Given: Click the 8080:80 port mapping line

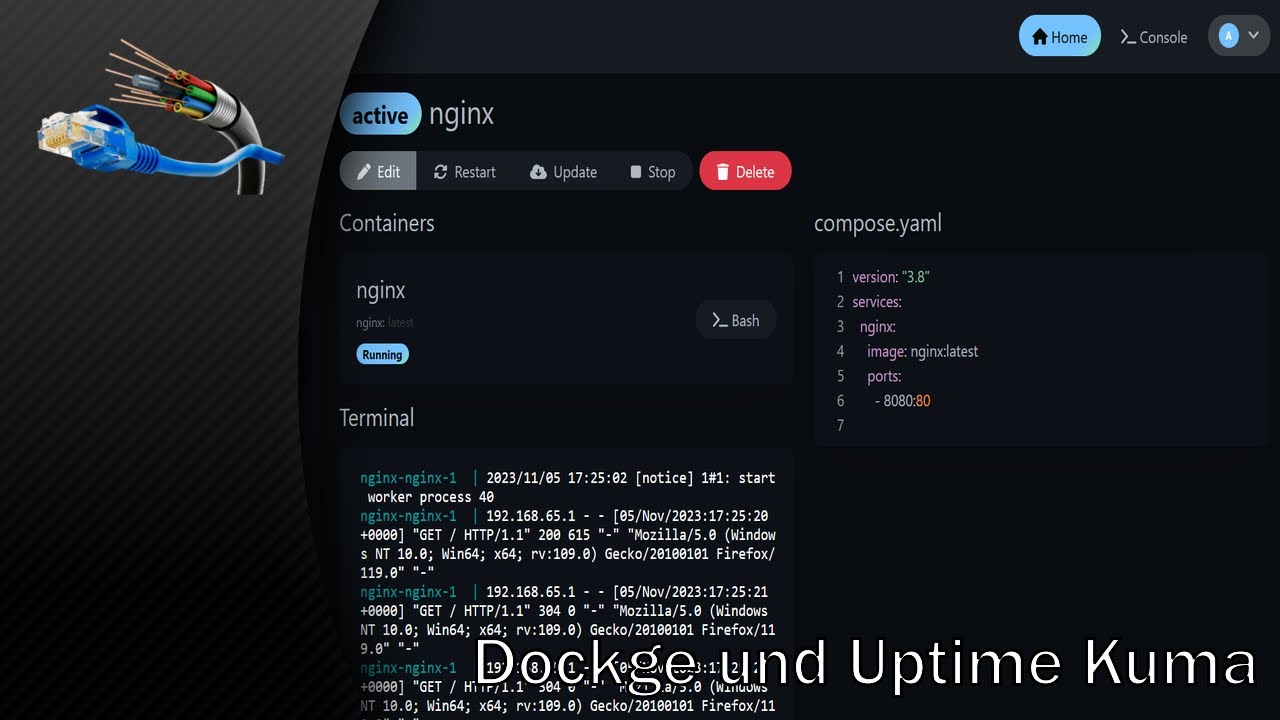Looking at the screenshot, I should [x=902, y=401].
